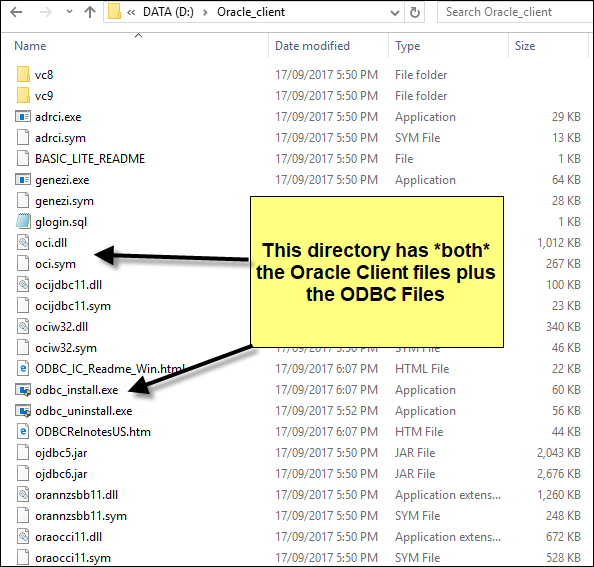Click the "2,676 KB" size value

(x=558, y=473)
